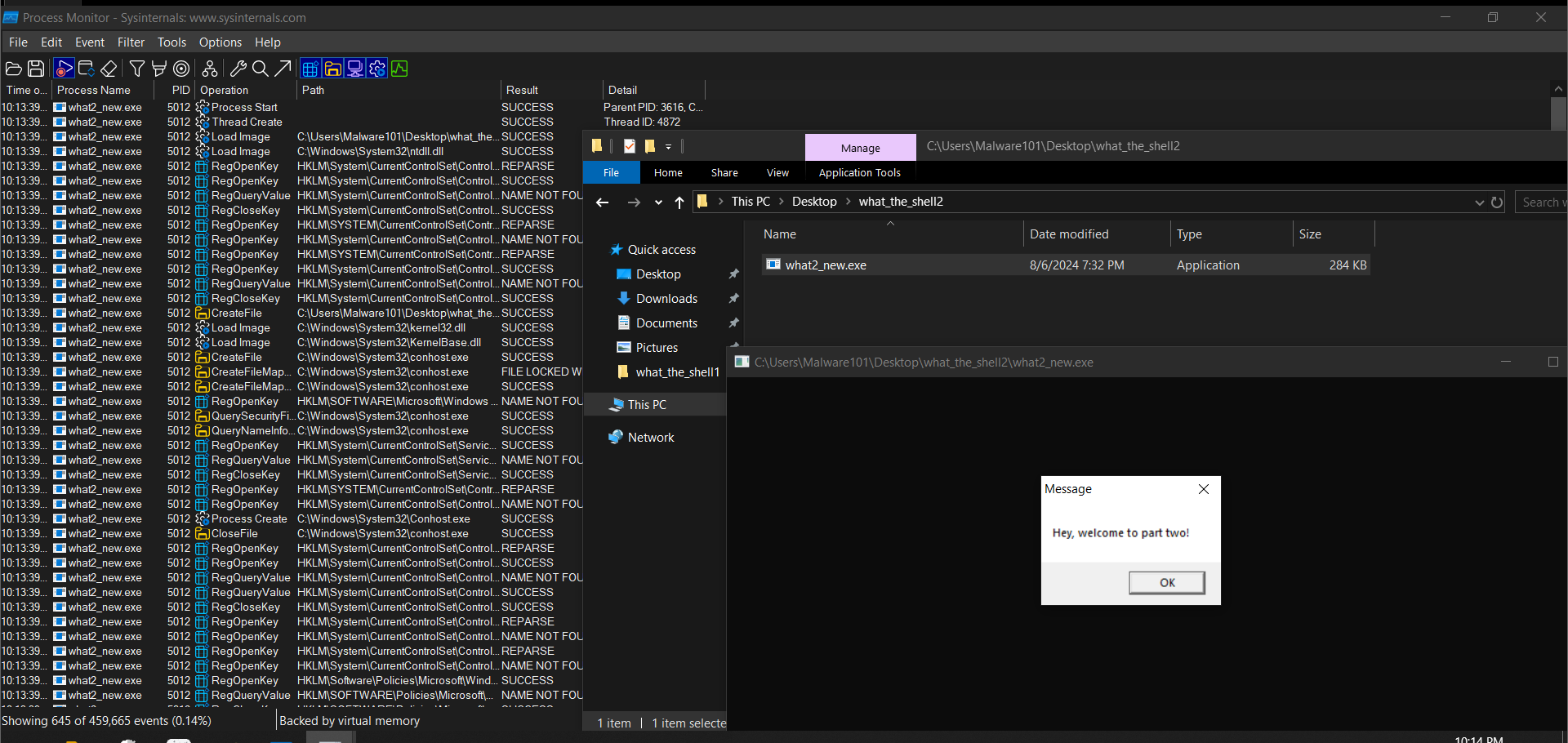The image size is (1568, 743).
Task: Click the Jump To arrow icon
Action: point(283,69)
